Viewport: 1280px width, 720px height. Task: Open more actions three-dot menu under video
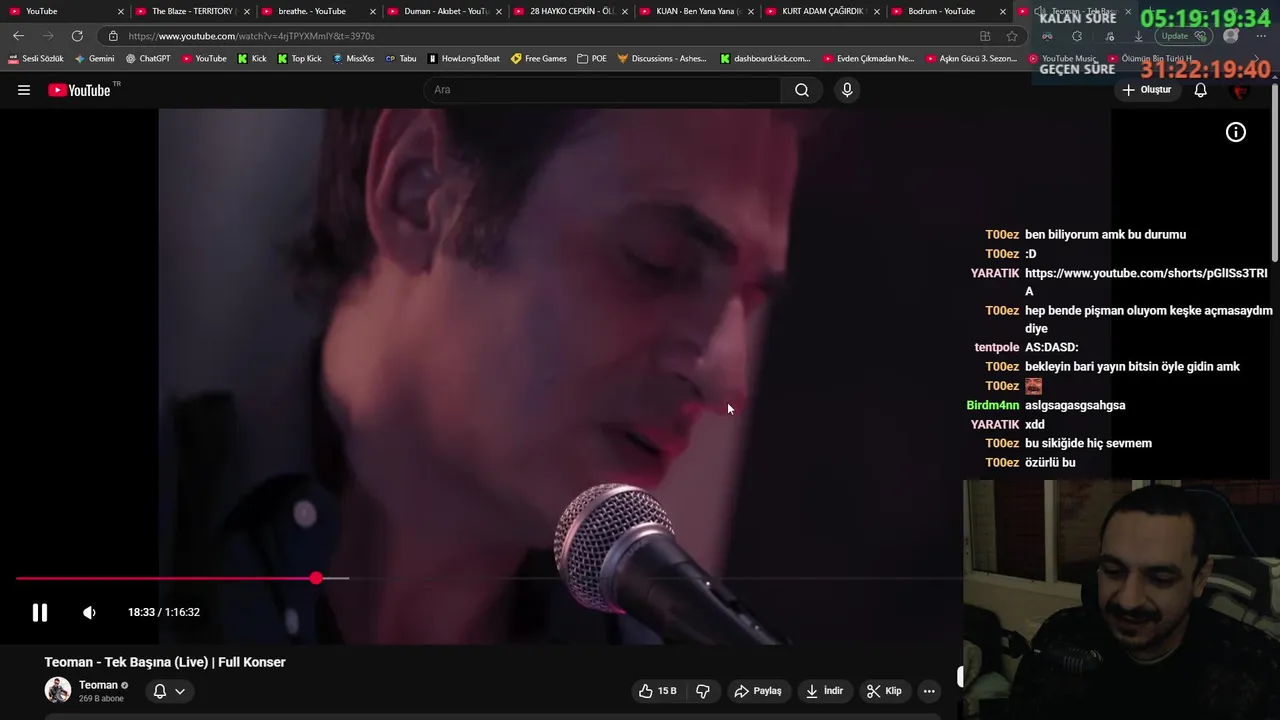point(929,691)
